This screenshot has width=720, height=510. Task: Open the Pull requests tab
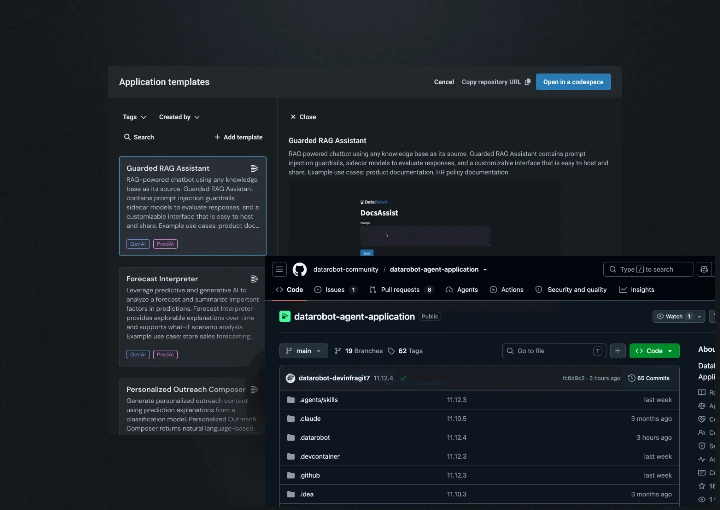click(401, 290)
